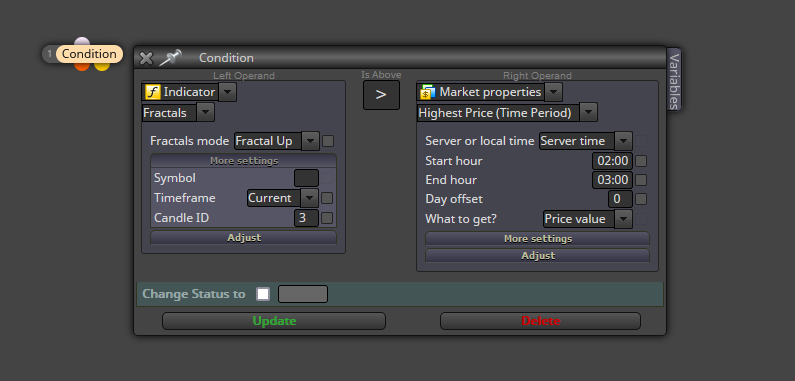
Task: Enable the Change Status to checkbox
Action: click(263, 294)
